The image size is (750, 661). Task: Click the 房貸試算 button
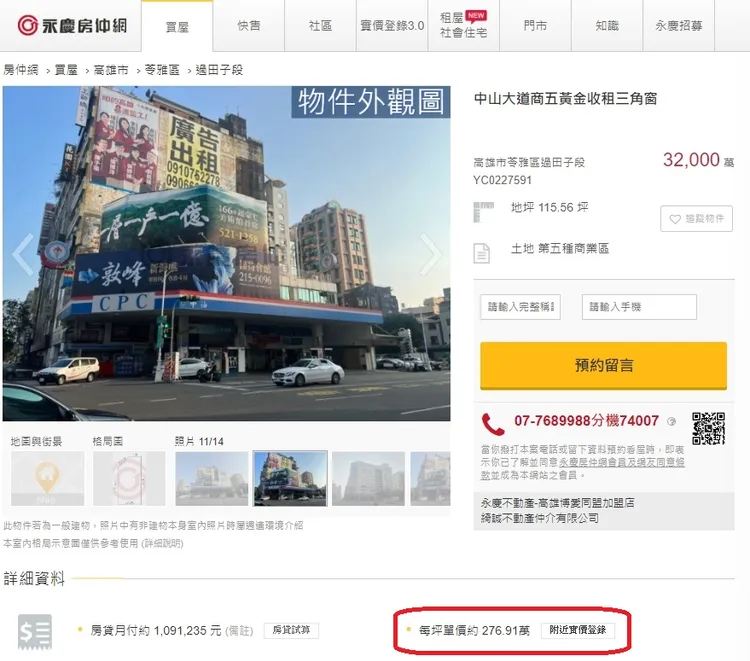point(291,630)
